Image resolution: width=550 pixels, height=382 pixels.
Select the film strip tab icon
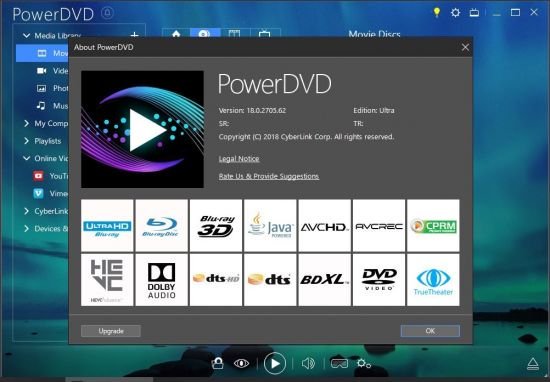coord(234,33)
